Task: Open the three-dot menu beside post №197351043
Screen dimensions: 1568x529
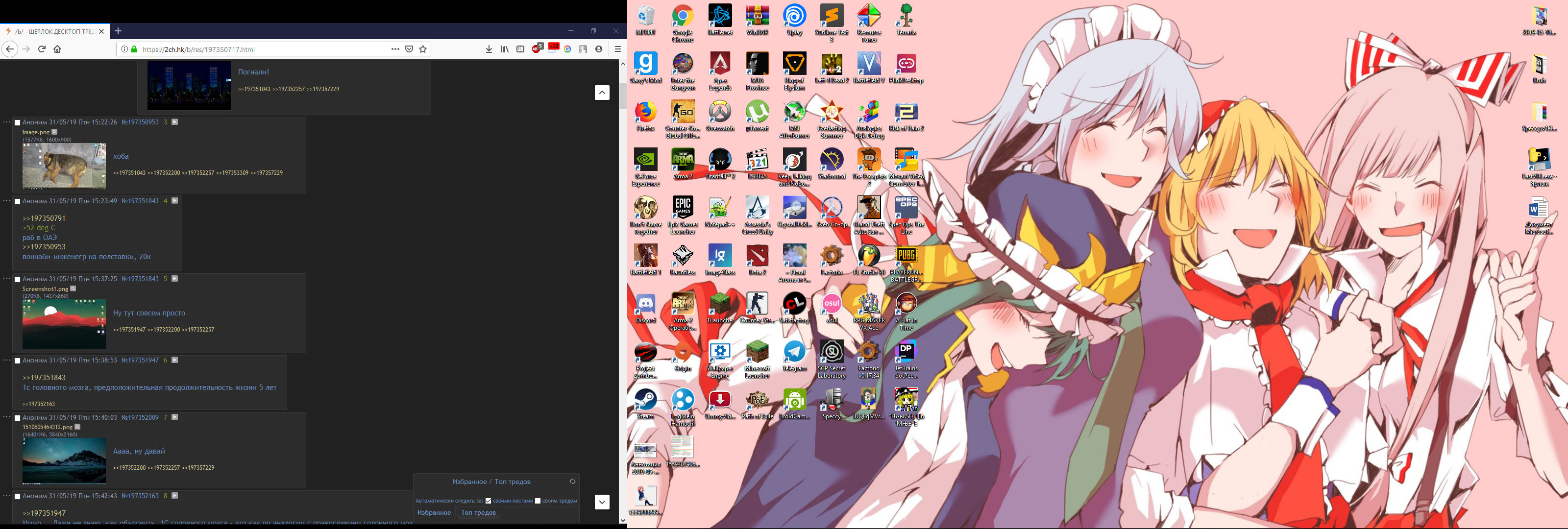Action: pos(7,200)
